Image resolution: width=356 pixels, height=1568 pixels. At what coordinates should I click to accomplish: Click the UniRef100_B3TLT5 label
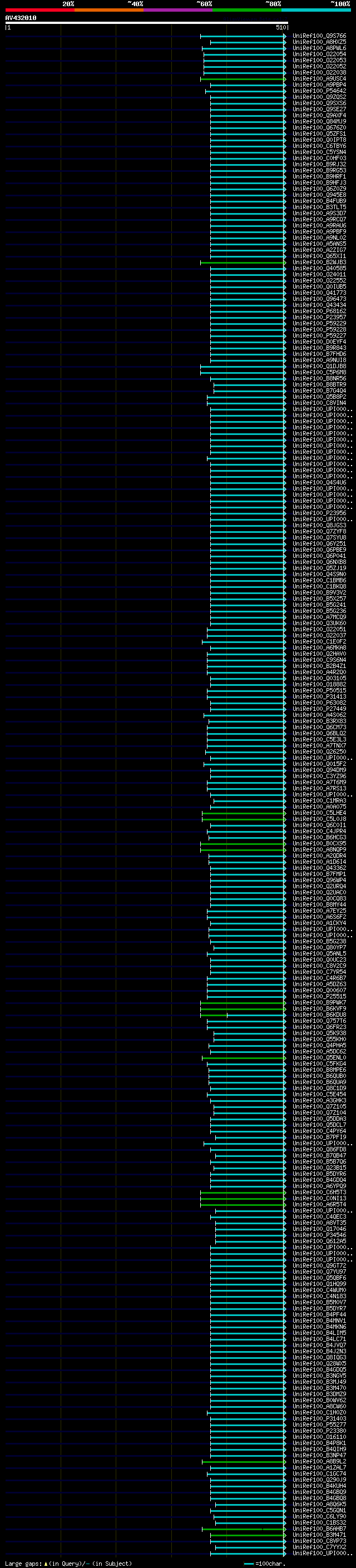pos(319,207)
